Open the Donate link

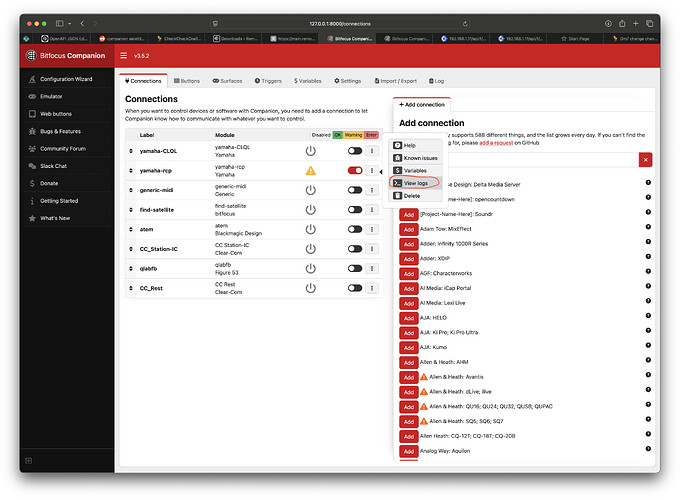point(49,183)
